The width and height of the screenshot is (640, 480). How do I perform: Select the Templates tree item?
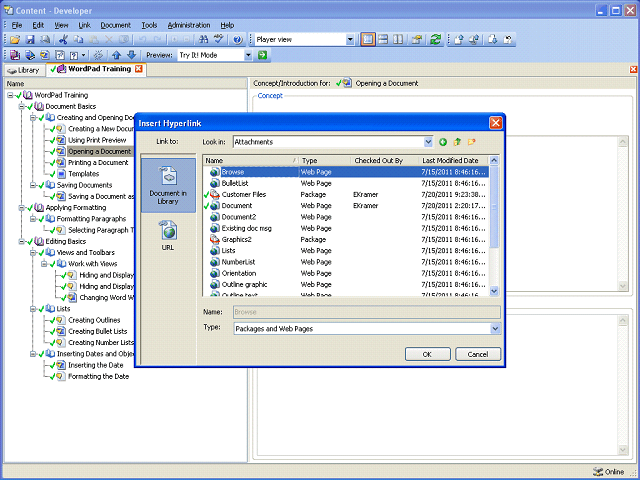click(84, 174)
